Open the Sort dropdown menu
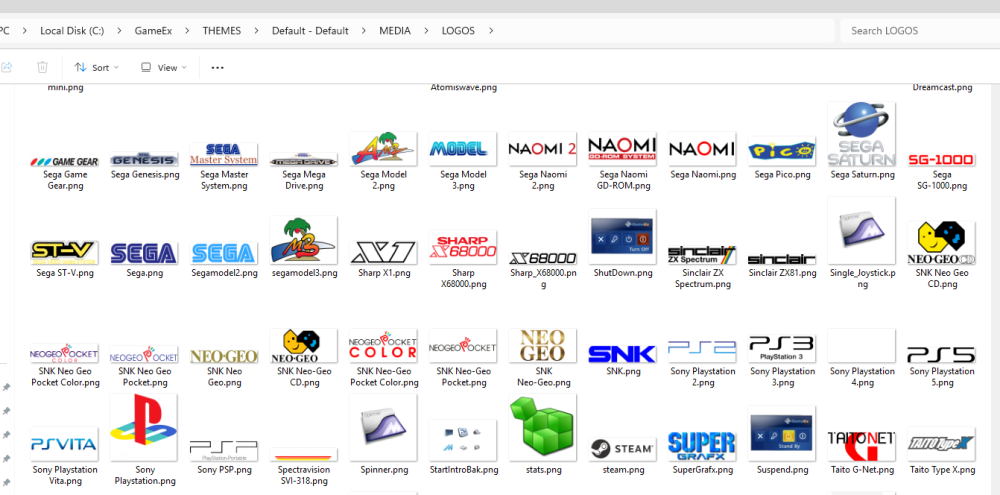Image resolution: width=1000 pixels, height=495 pixels. pos(96,67)
